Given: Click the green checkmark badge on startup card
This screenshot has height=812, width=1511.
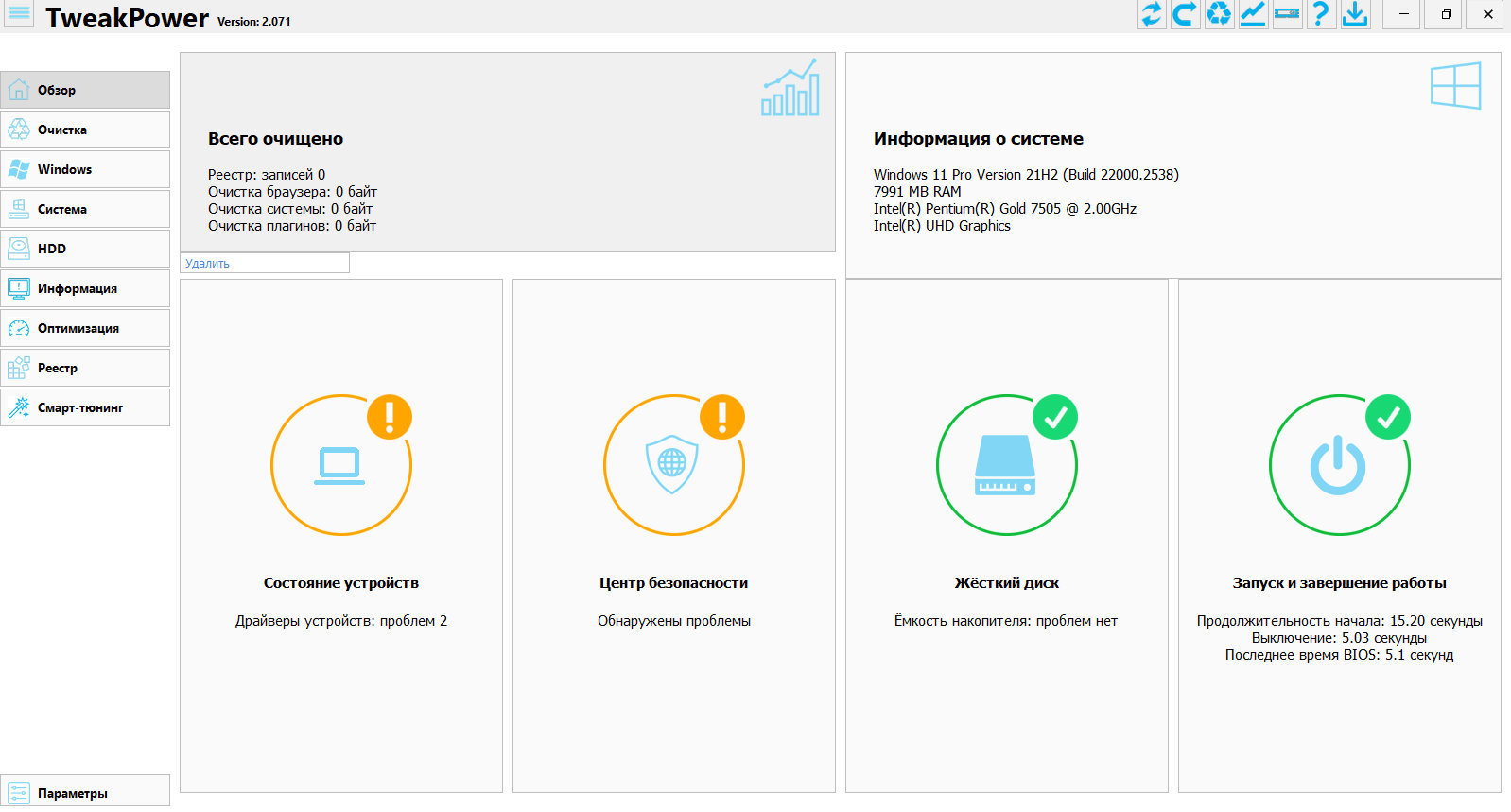Looking at the screenshot, I should click(x=1388, y=417).
